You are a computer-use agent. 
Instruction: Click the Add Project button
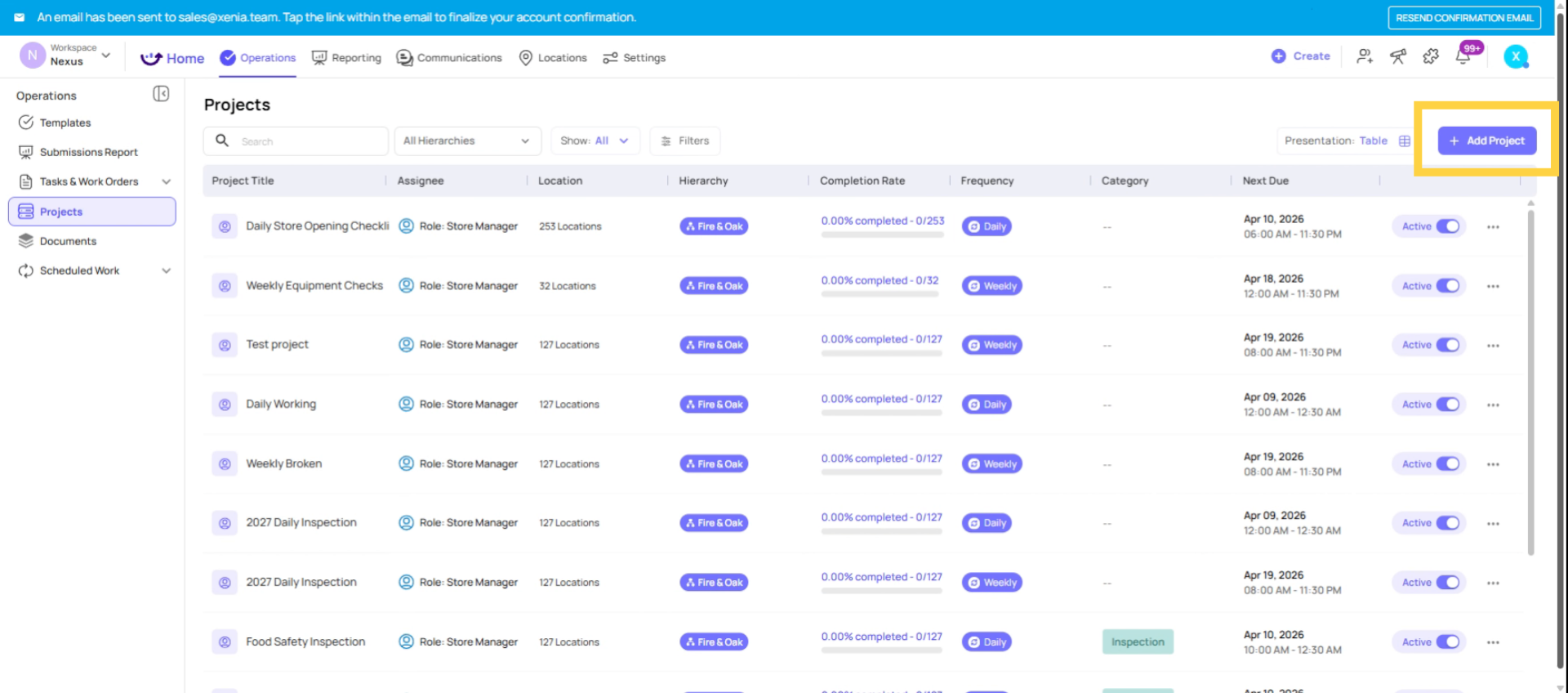[x=1486, y=141]
